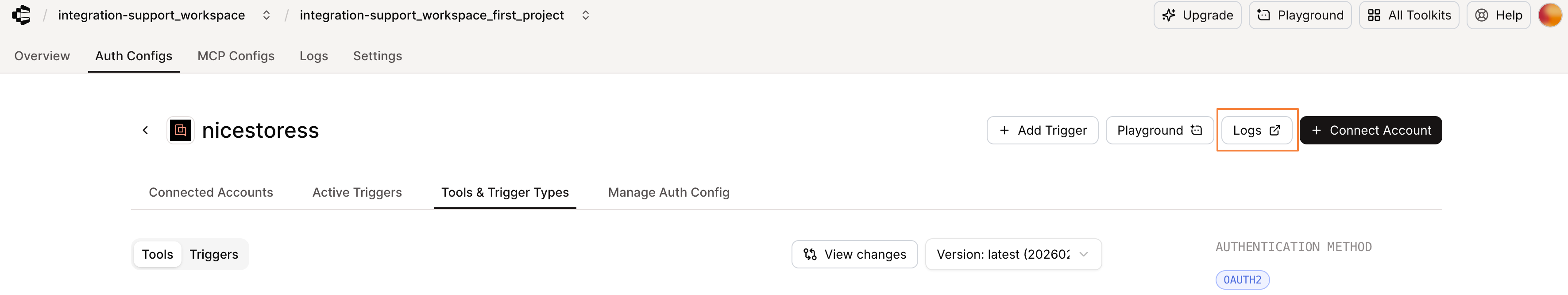This screenshot has height=295, width=1568.
Task: Click the nicestoress app logo icon
Action: tap(180, 130)
